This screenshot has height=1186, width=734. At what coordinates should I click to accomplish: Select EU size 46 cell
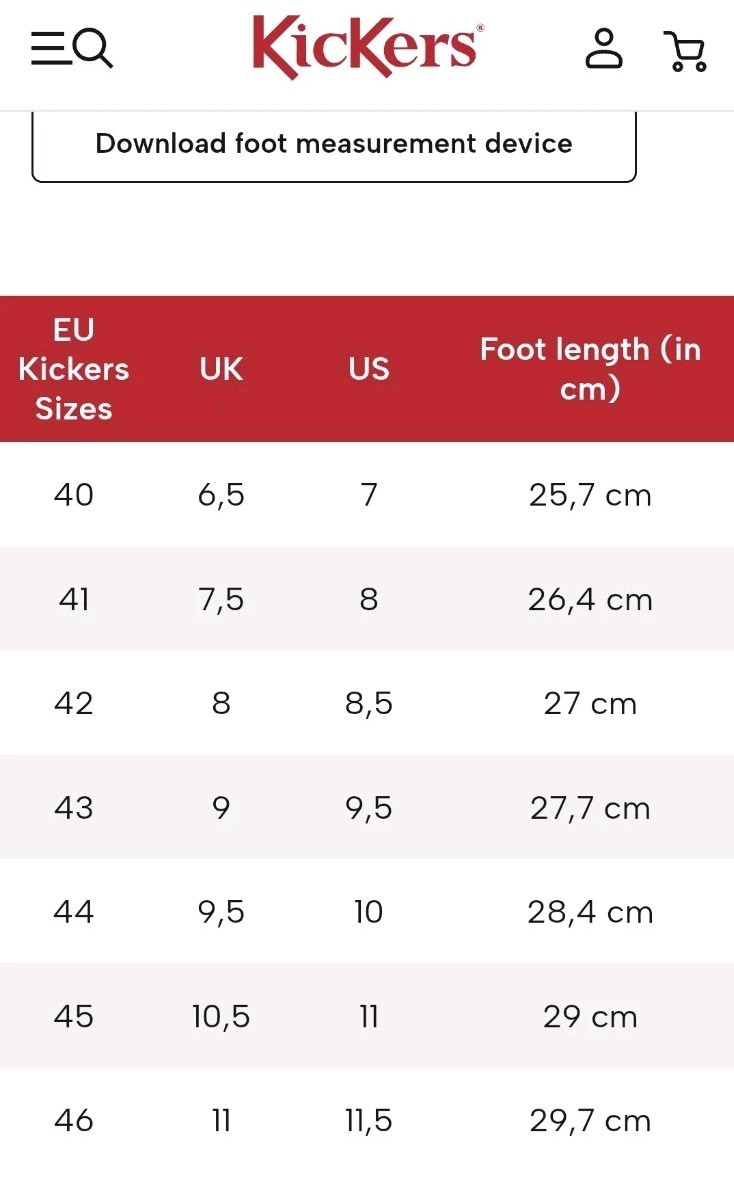click(x=73, y=1120)
